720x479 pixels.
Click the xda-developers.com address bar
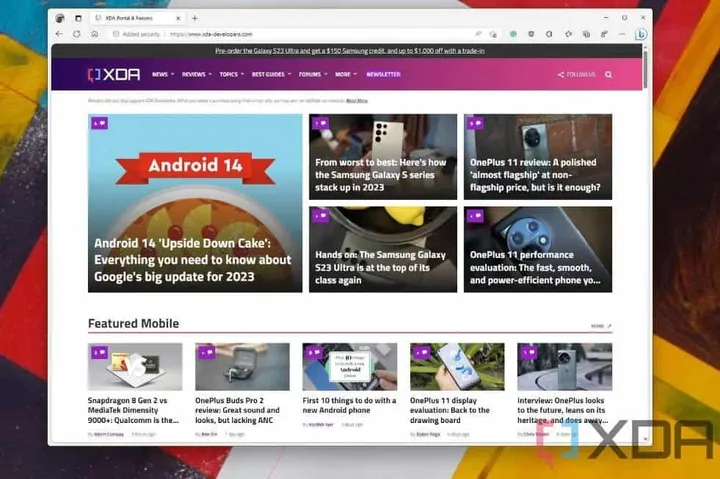pyautogui.click(x=211, y=34)
